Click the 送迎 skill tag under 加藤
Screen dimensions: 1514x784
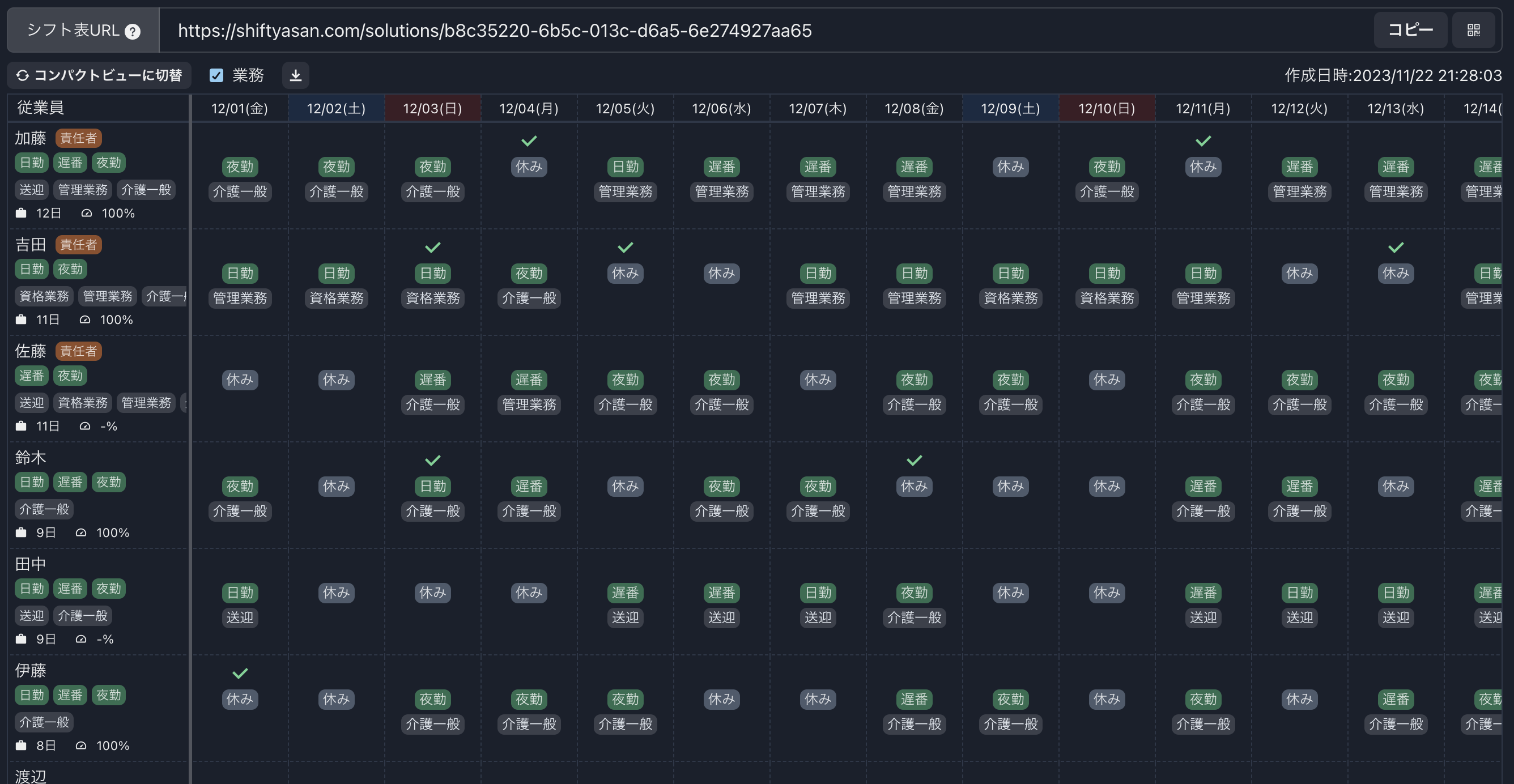point(32,189)
